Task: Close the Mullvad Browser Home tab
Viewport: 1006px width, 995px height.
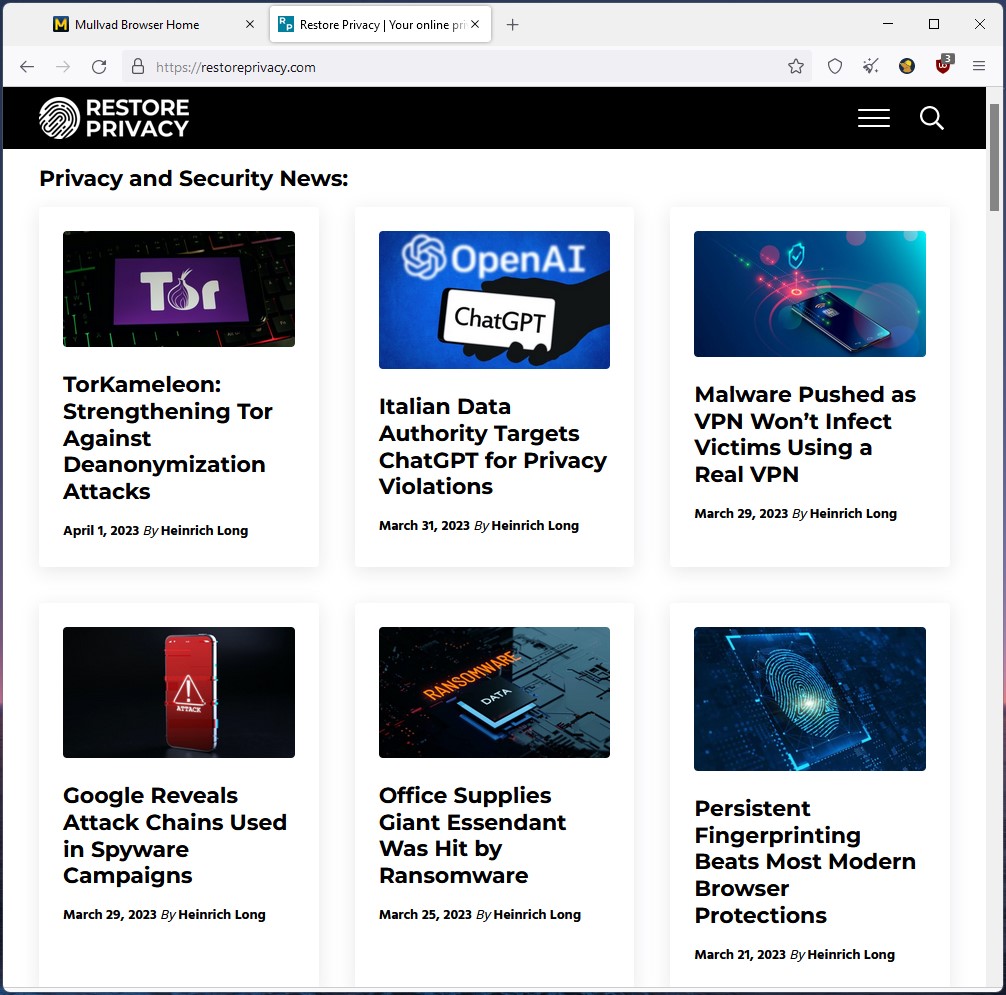Action: [250, 24]
